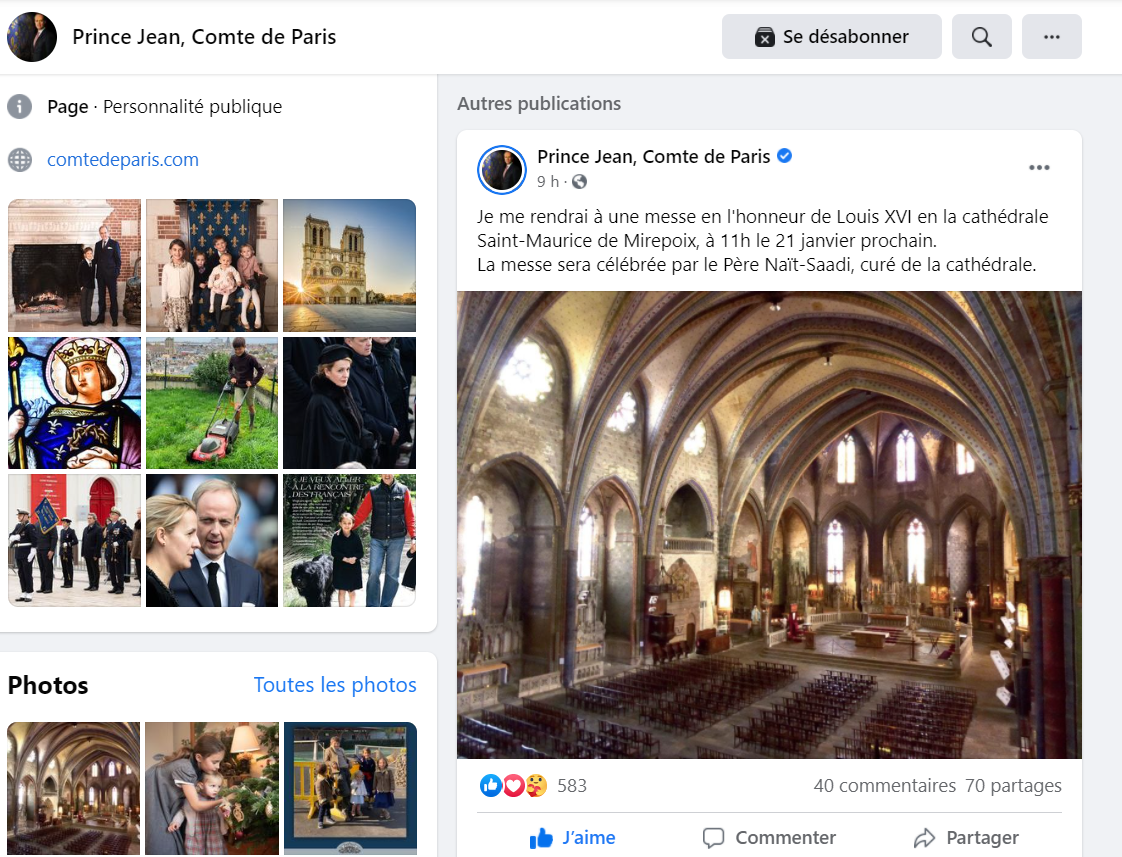Viewport: 1122px width, 857px height.
Task: Click the page profile avatar in header
Action: pyautogui.click(x=32, y=37)
